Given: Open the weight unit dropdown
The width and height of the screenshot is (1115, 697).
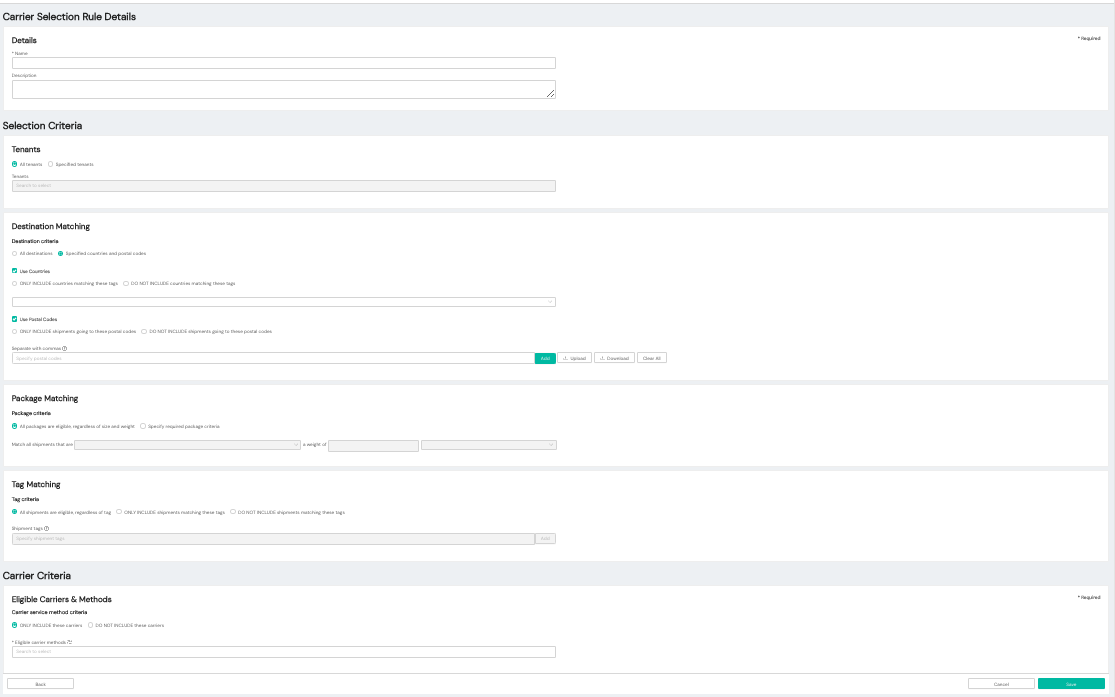Looking at the screenshot, I should click(489, 445).
